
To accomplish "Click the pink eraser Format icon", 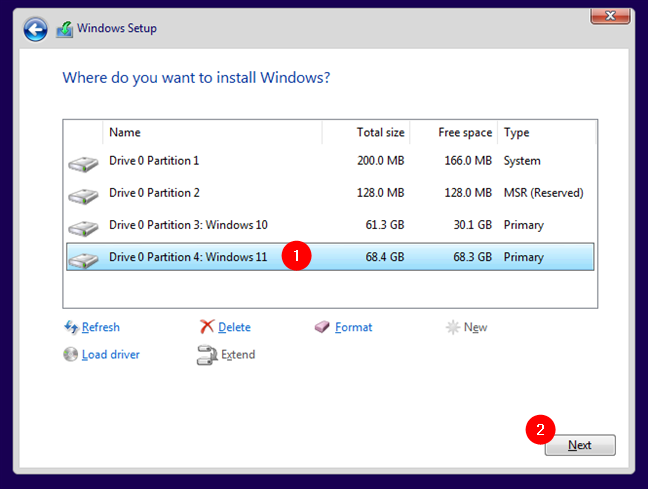I will 322,327.
